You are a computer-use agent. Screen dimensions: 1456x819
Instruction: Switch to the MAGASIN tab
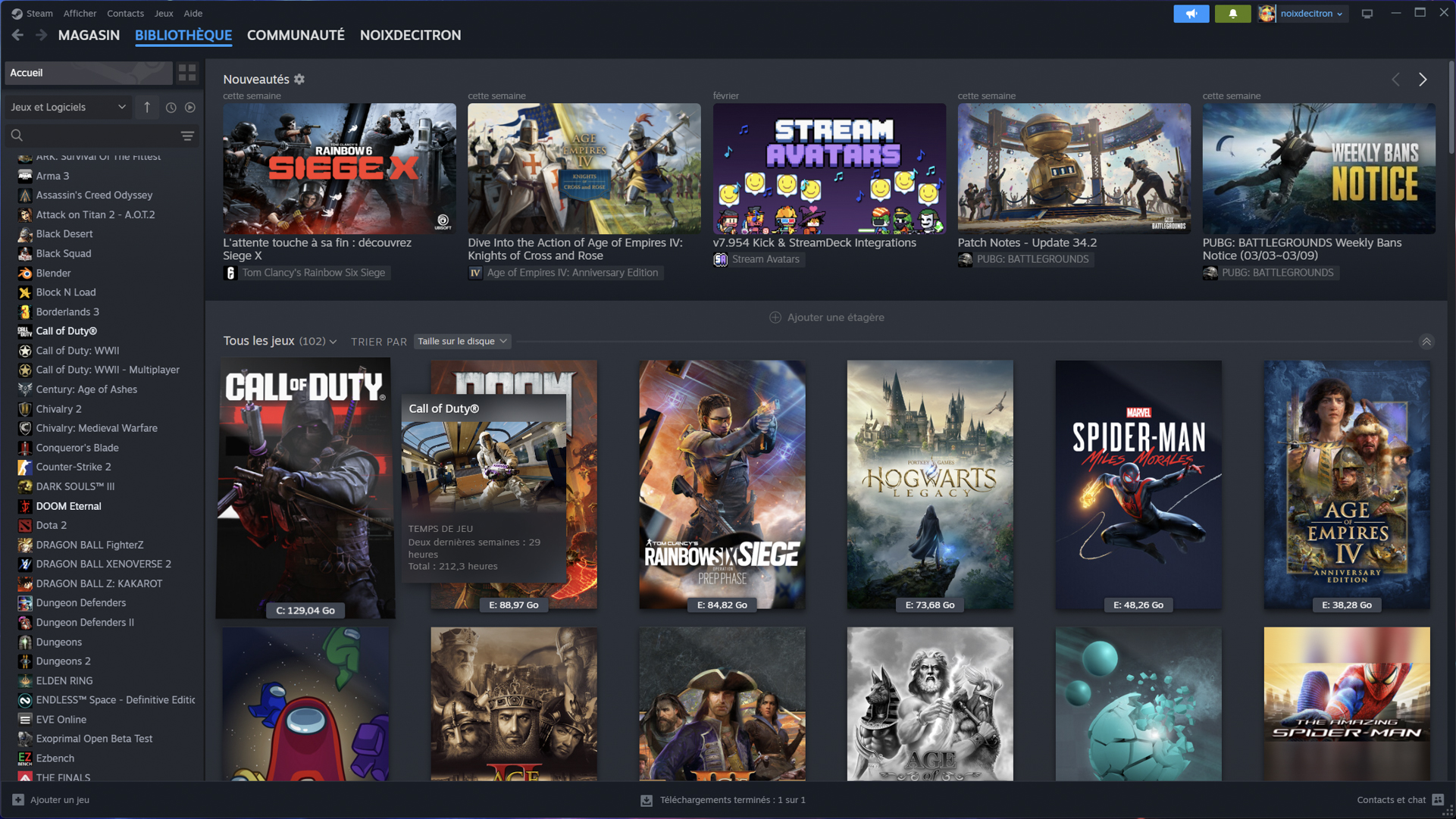[x=89, y=35]
